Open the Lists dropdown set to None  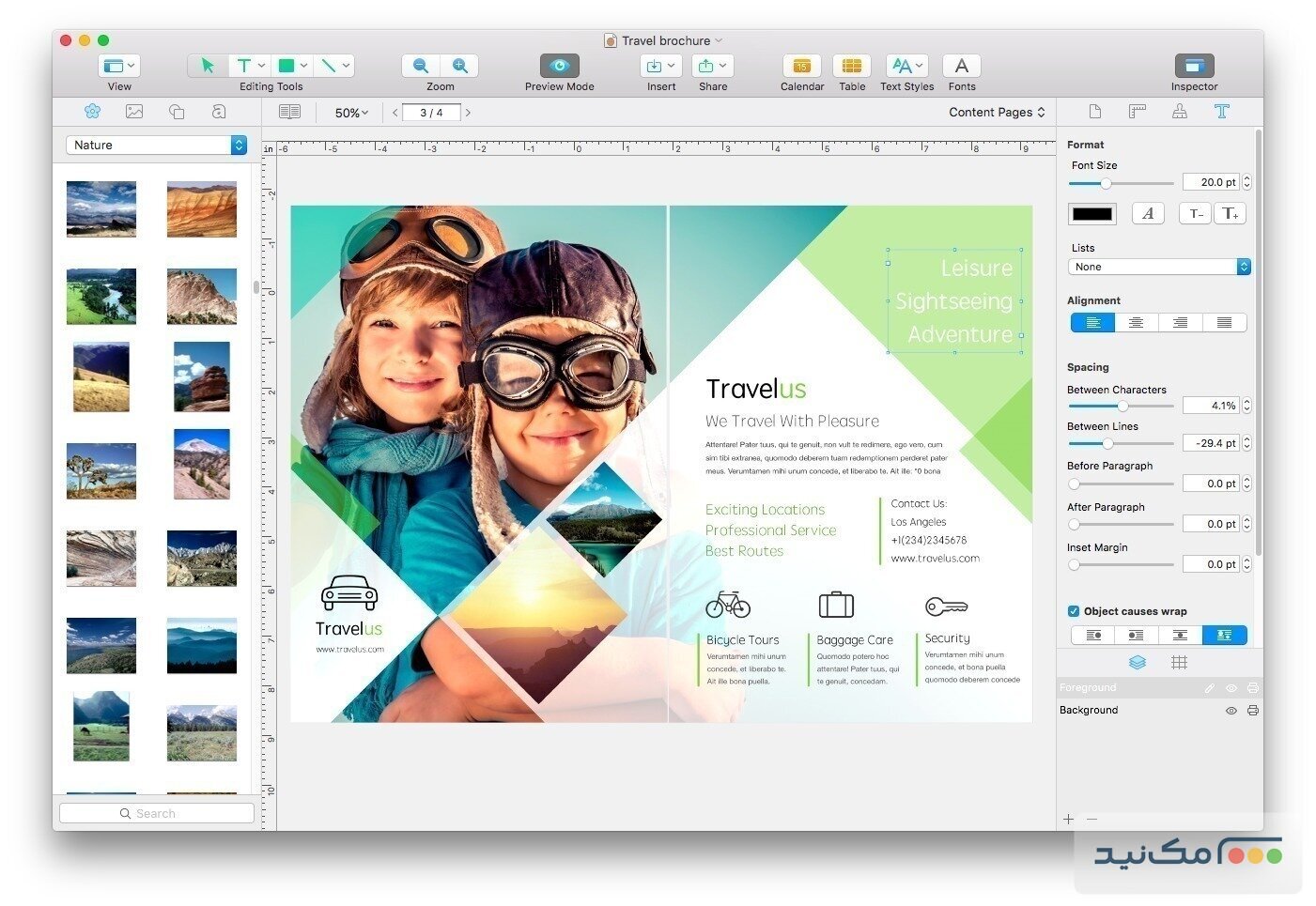tap(1158, 267)
